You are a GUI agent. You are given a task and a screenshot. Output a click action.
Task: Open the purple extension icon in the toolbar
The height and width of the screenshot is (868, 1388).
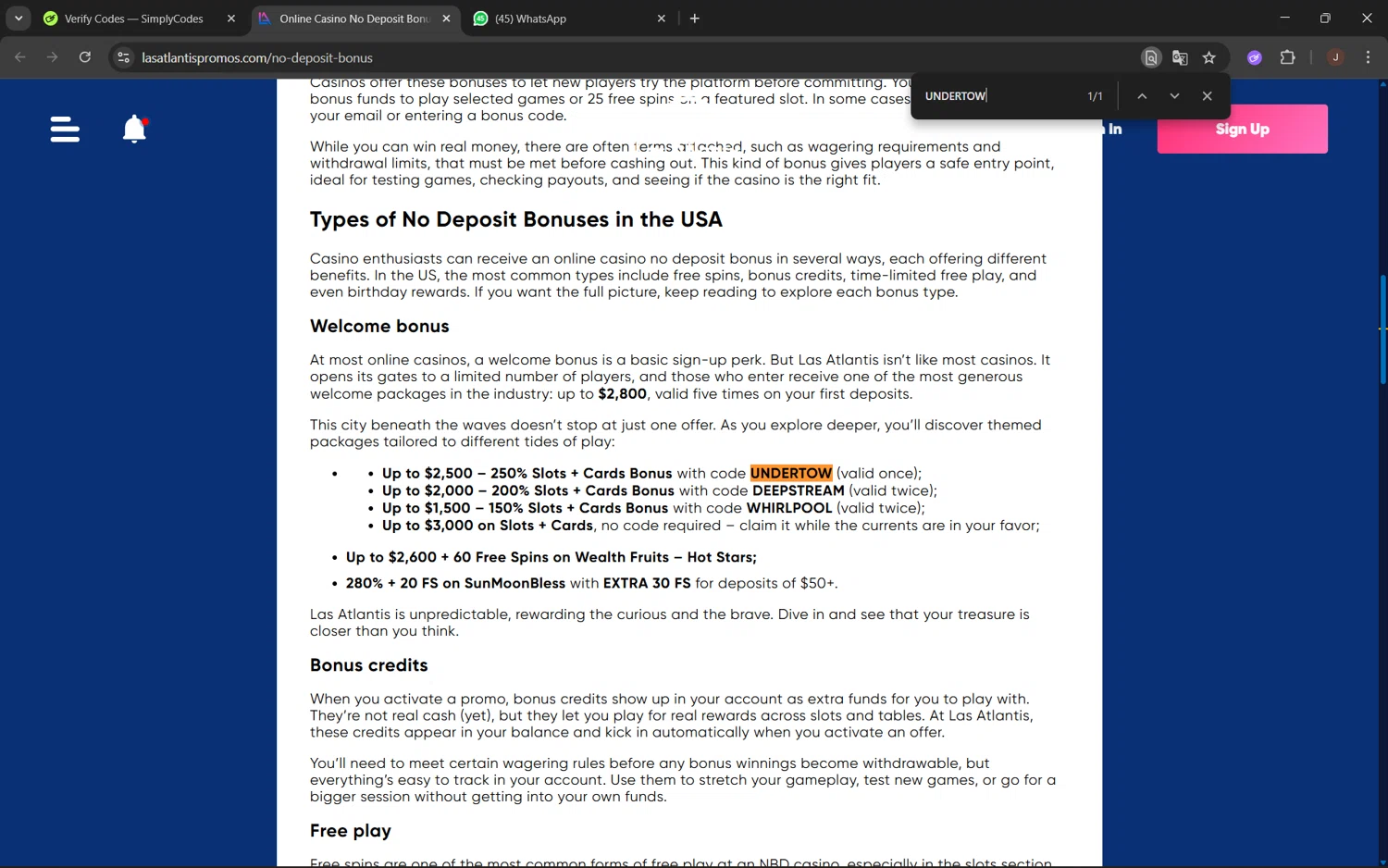click(1255, 57)
